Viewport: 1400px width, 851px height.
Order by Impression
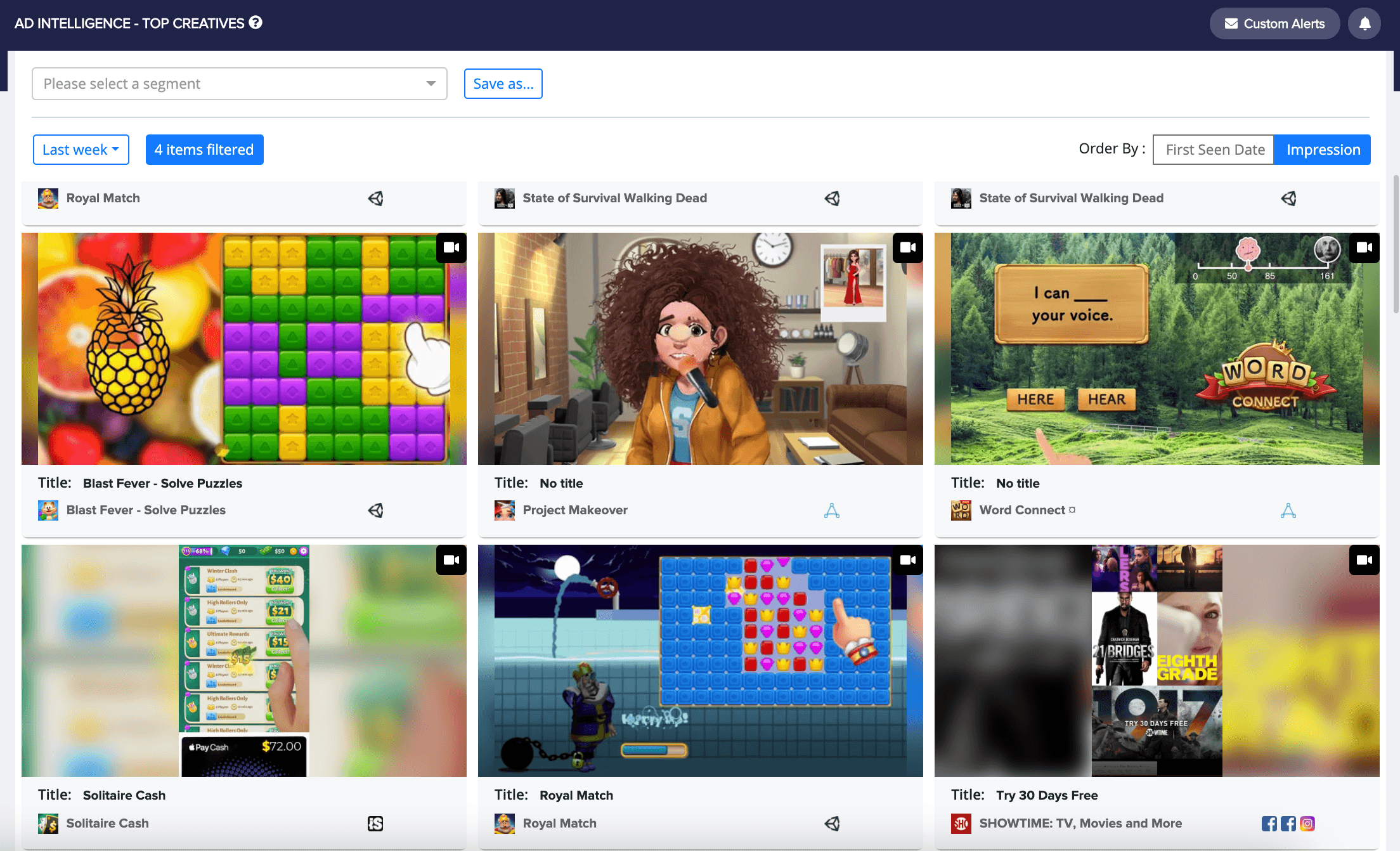(1323, 150)
